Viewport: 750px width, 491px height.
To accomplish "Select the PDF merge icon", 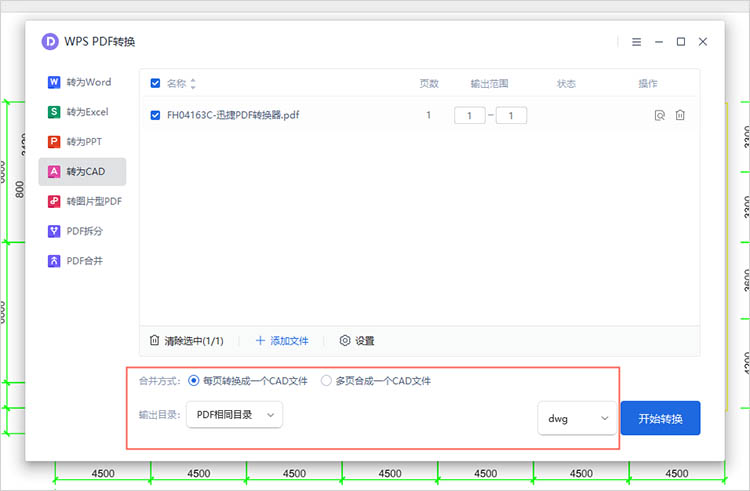I will coord(54,261).
